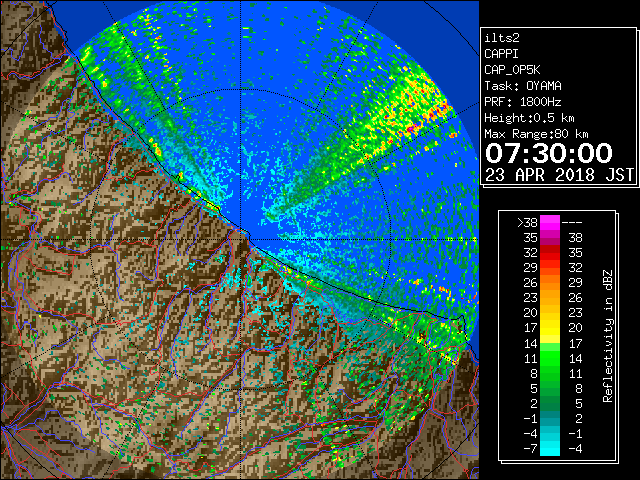Viewport: 640px width, 480px height.
Task: Select the bright green 11–14 dBZ swatch
Action: coord(550,358)
